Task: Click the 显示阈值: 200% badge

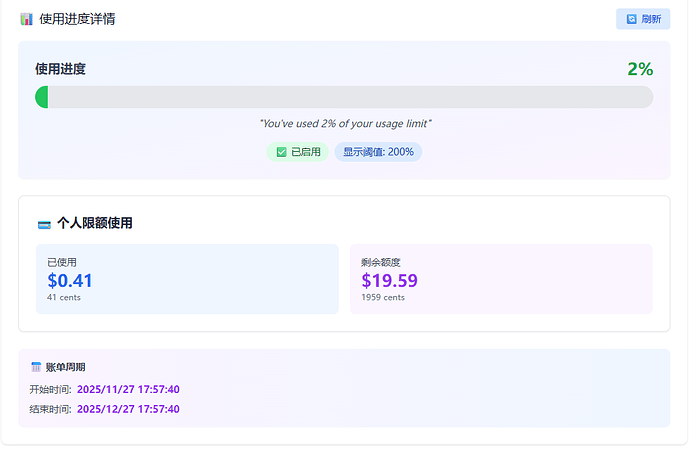Action: point(378,152)
